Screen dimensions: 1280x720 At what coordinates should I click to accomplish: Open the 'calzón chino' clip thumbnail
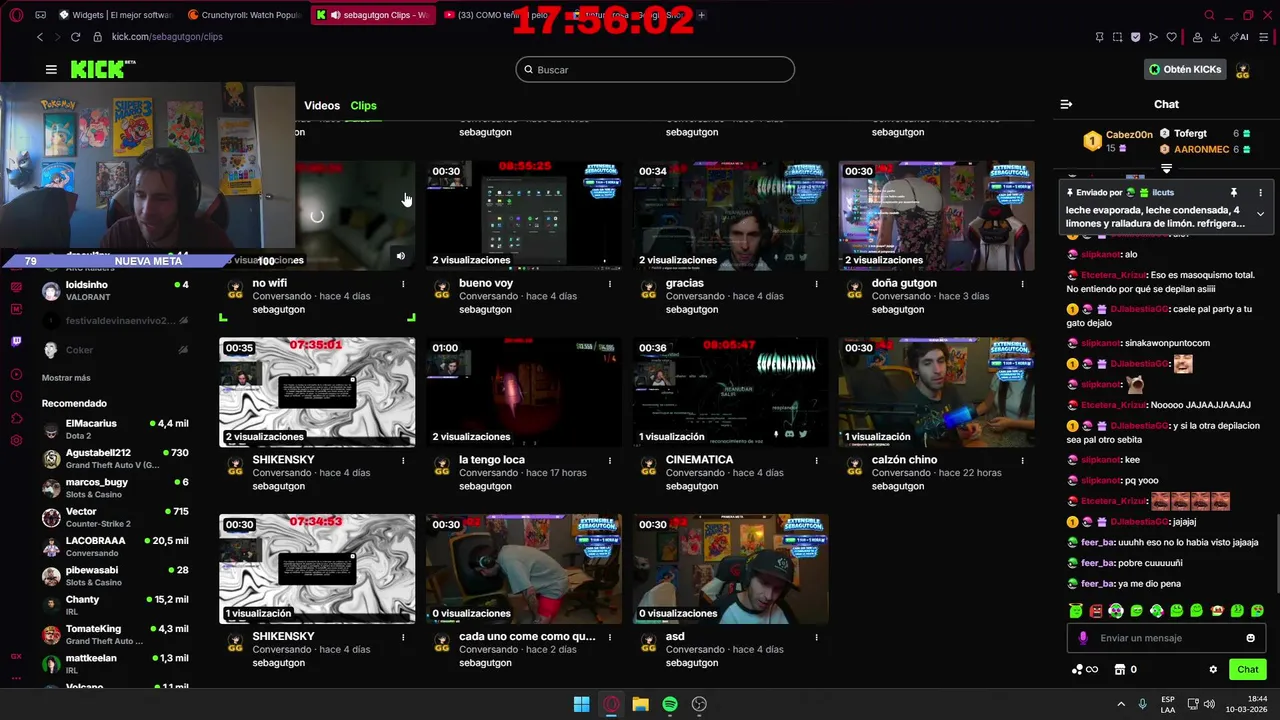pyautogui.click(x=936, y=392)
